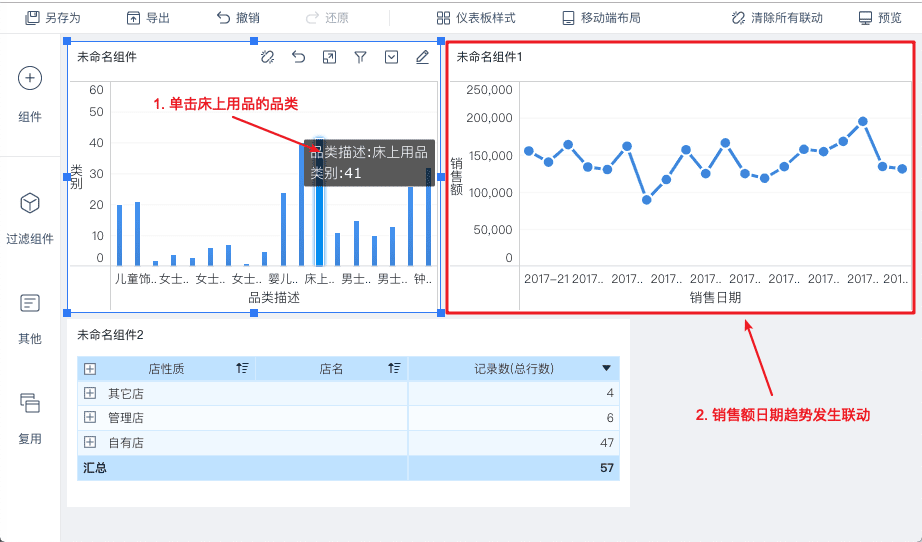Click the last bar, above 钟.., in the bar chart
Screen dimensions: 922x542
(429, 217)
